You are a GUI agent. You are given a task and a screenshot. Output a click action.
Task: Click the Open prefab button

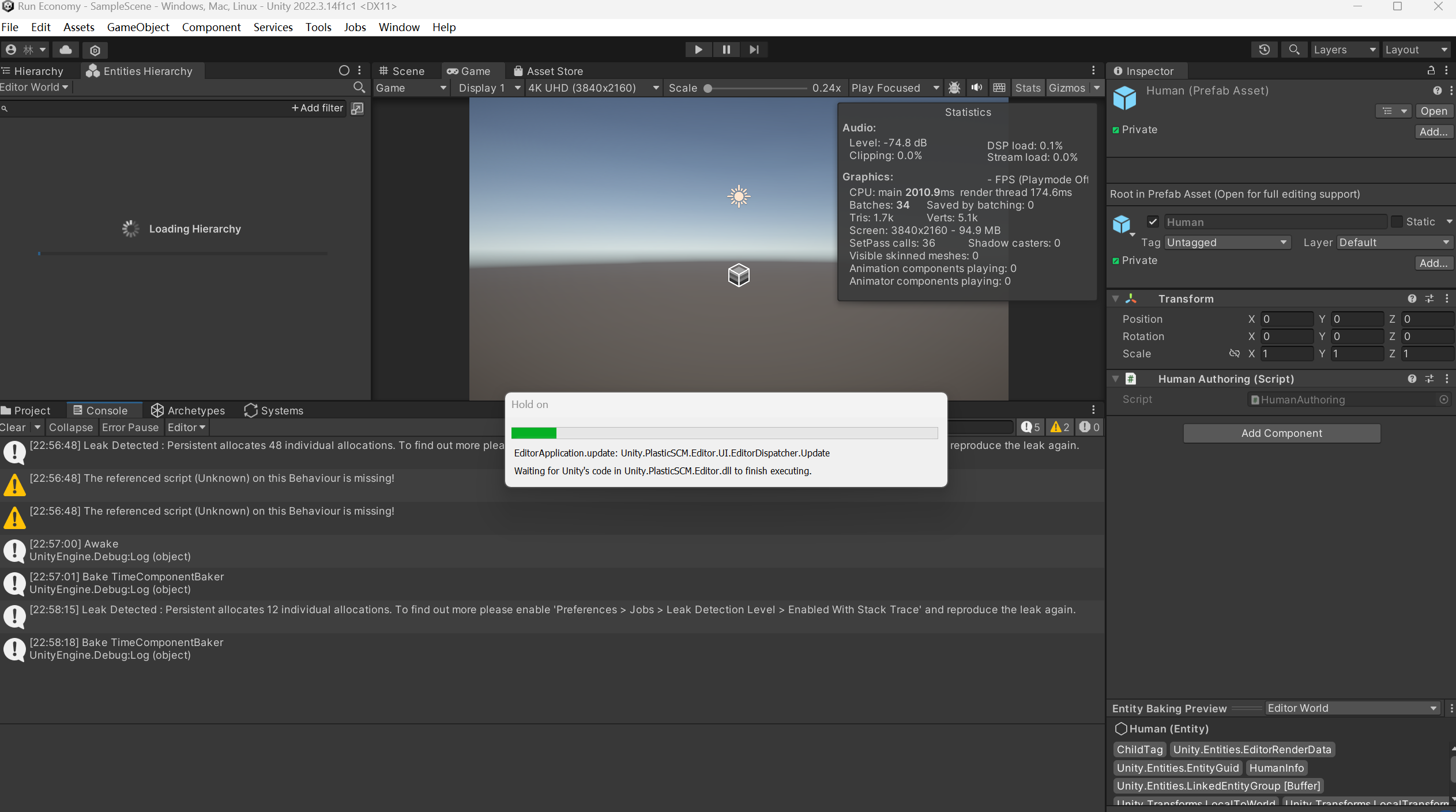1433,111
